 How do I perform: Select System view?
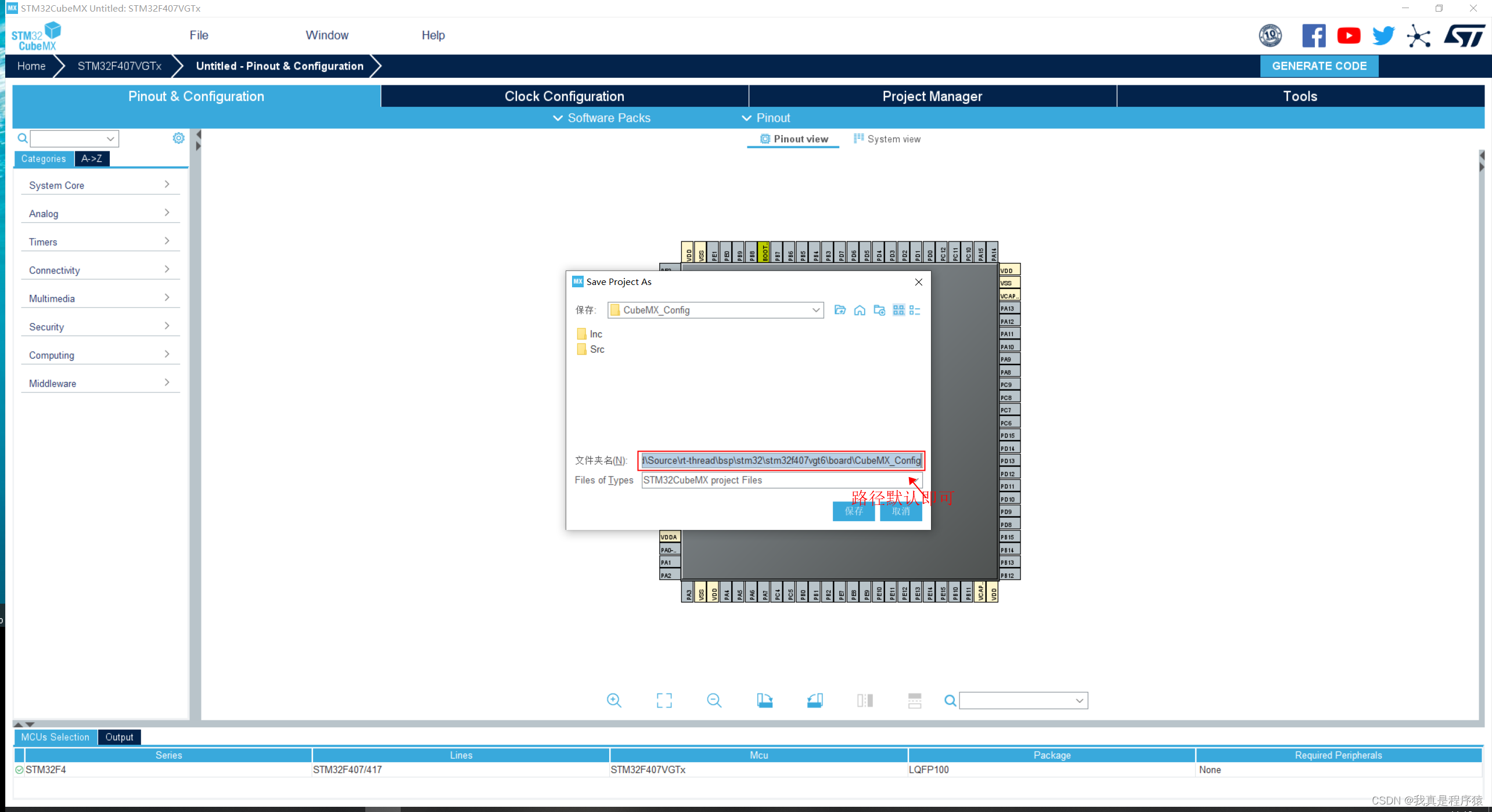click(x=887, y=139)
